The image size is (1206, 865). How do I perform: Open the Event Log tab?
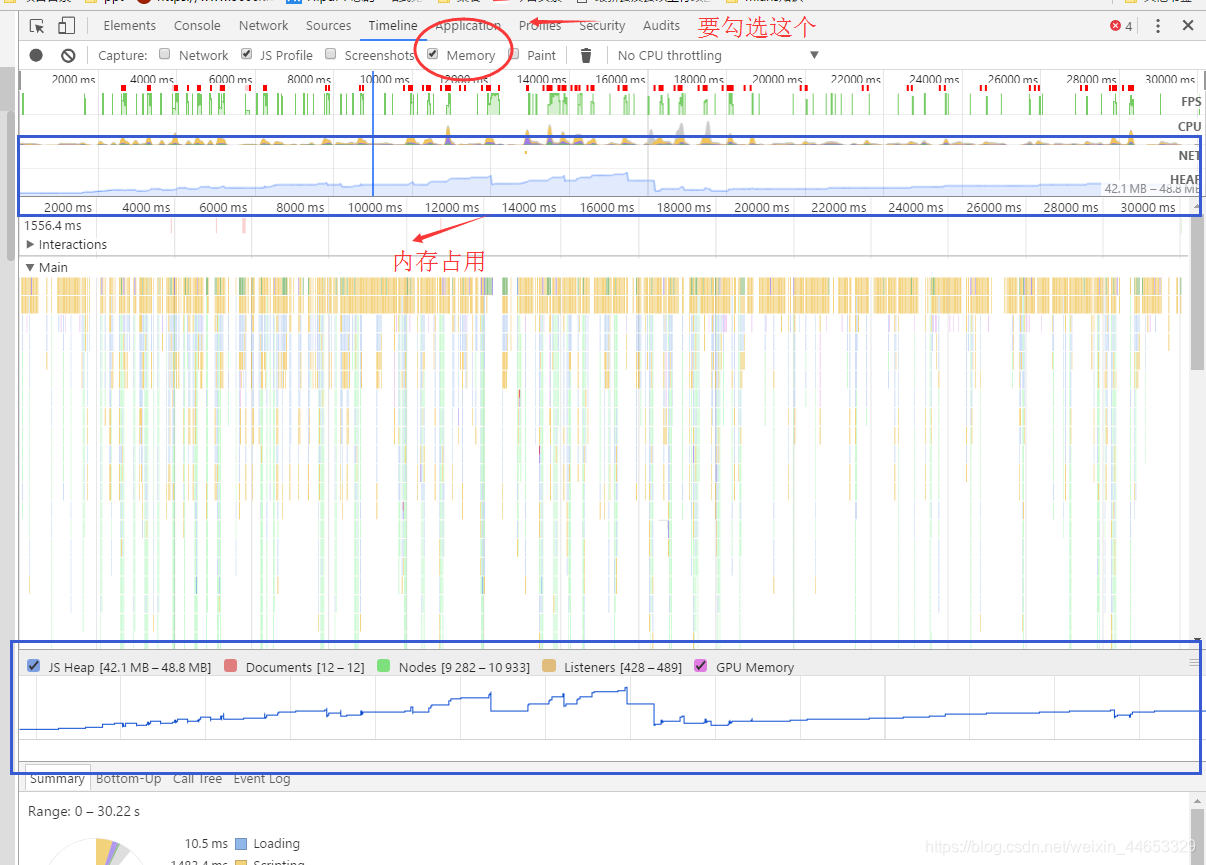click(x=262, y=779)
